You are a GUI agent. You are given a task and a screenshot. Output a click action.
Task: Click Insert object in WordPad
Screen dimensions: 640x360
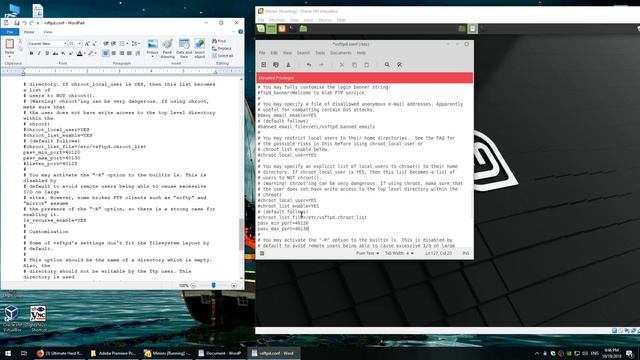pyautogui.click(x=200, y=48)
